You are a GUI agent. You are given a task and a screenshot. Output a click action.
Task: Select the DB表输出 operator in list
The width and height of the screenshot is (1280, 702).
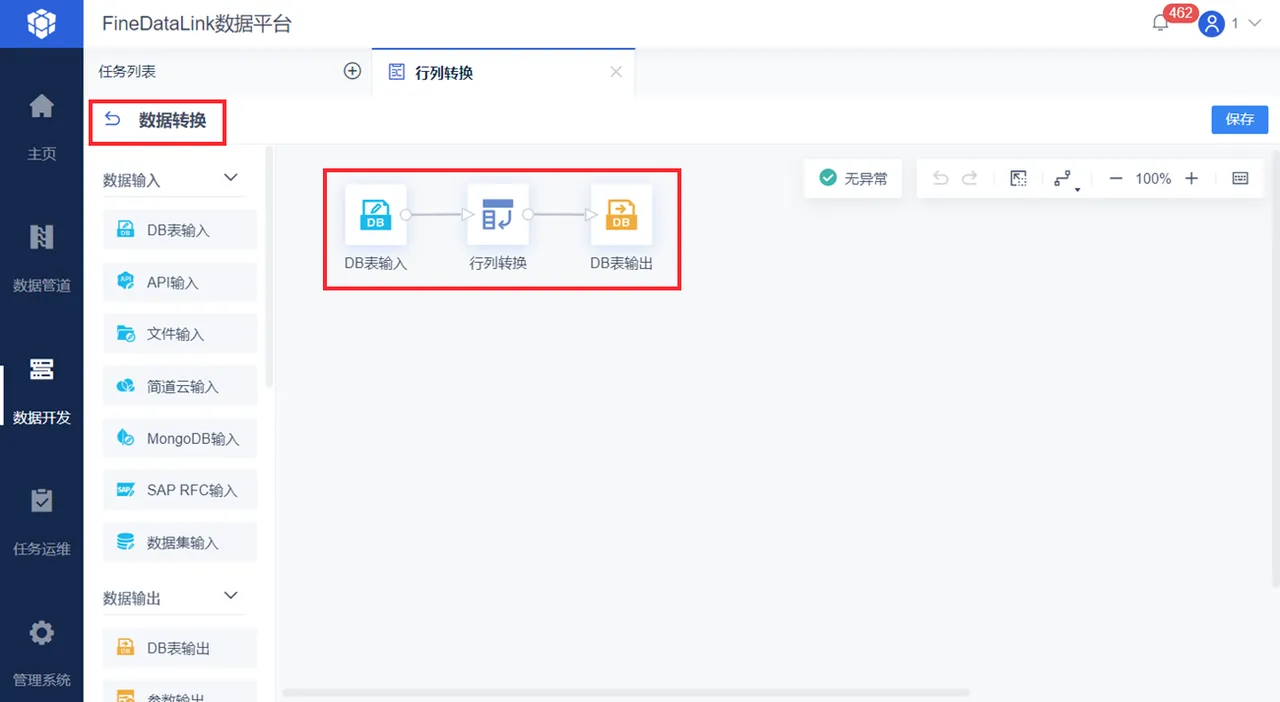pyautogui.click(x=180, y=648)
